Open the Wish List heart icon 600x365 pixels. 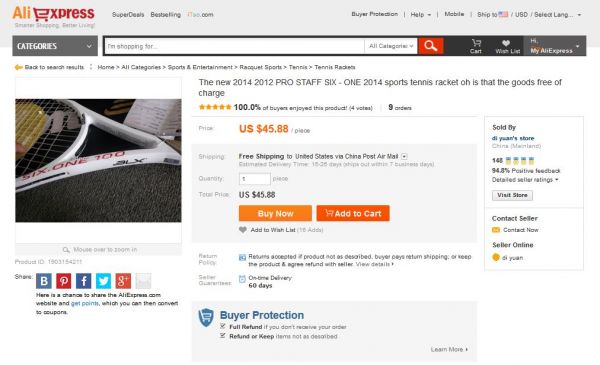507,46
